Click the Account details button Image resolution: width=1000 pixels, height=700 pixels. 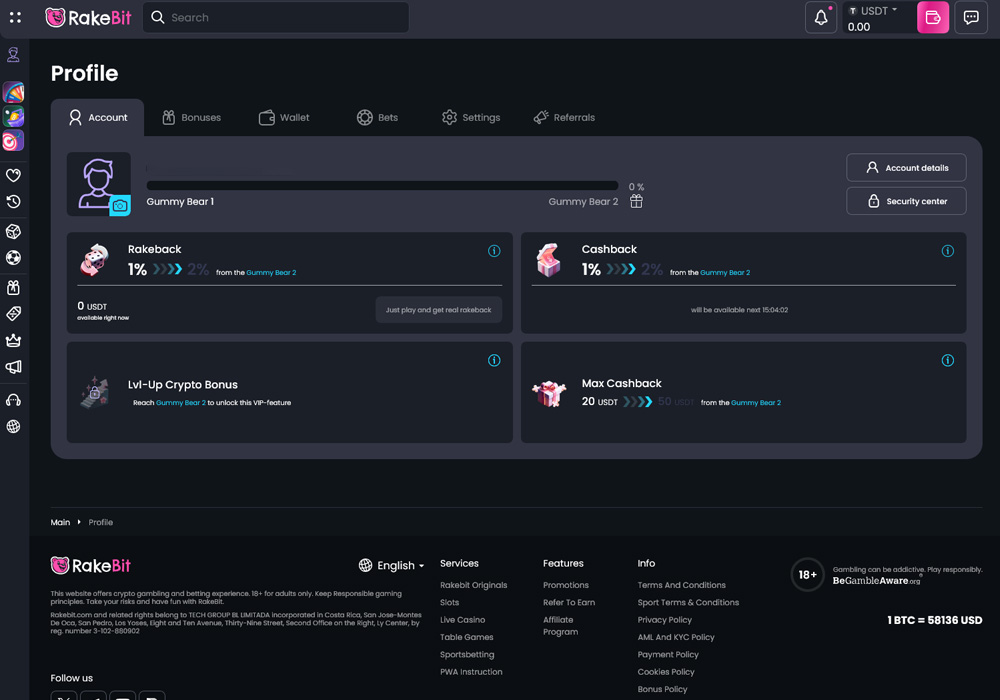(906, 168)
